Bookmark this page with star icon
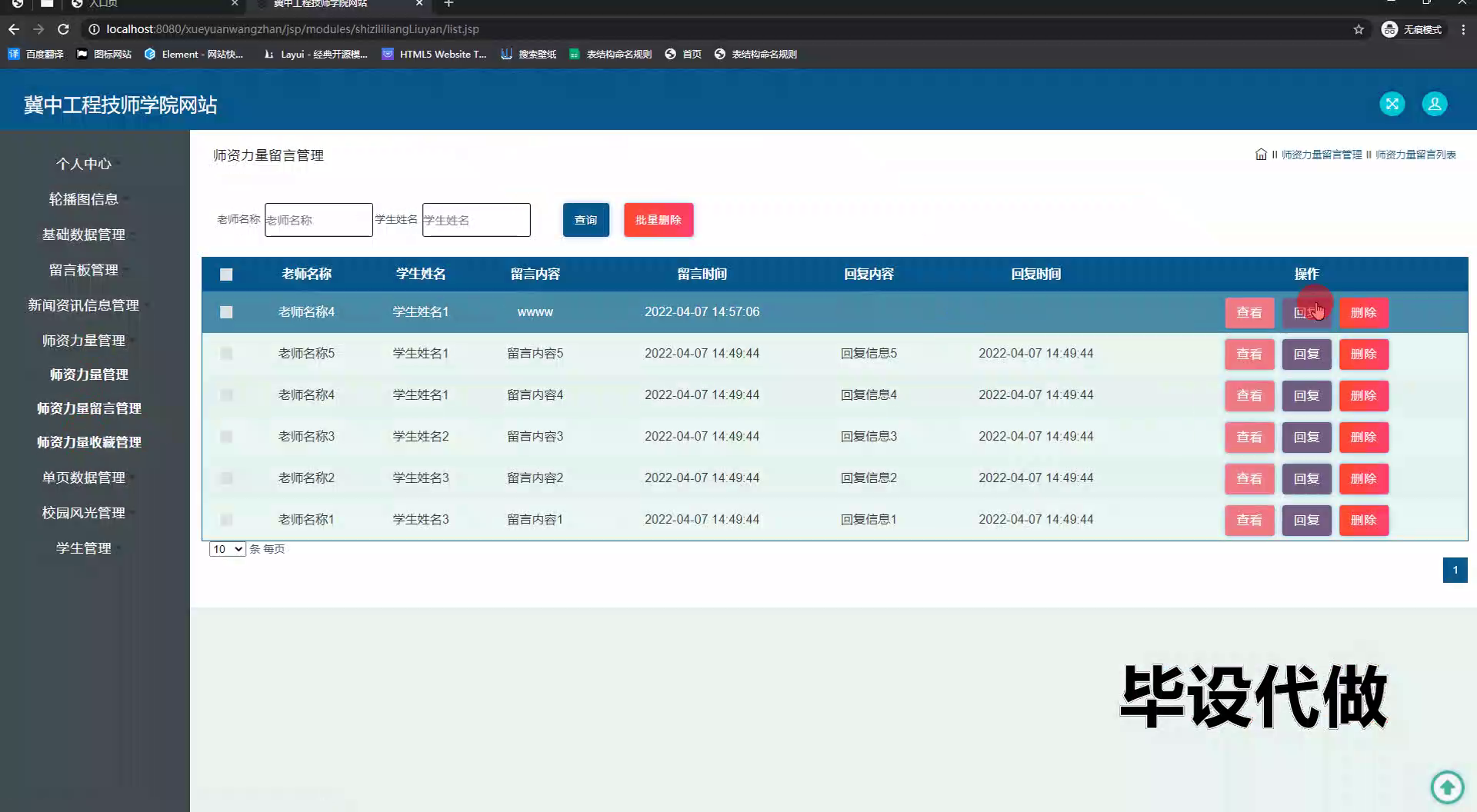Image resolution: width=1477 pixels, height=812 pixels. coord(1359,29)
